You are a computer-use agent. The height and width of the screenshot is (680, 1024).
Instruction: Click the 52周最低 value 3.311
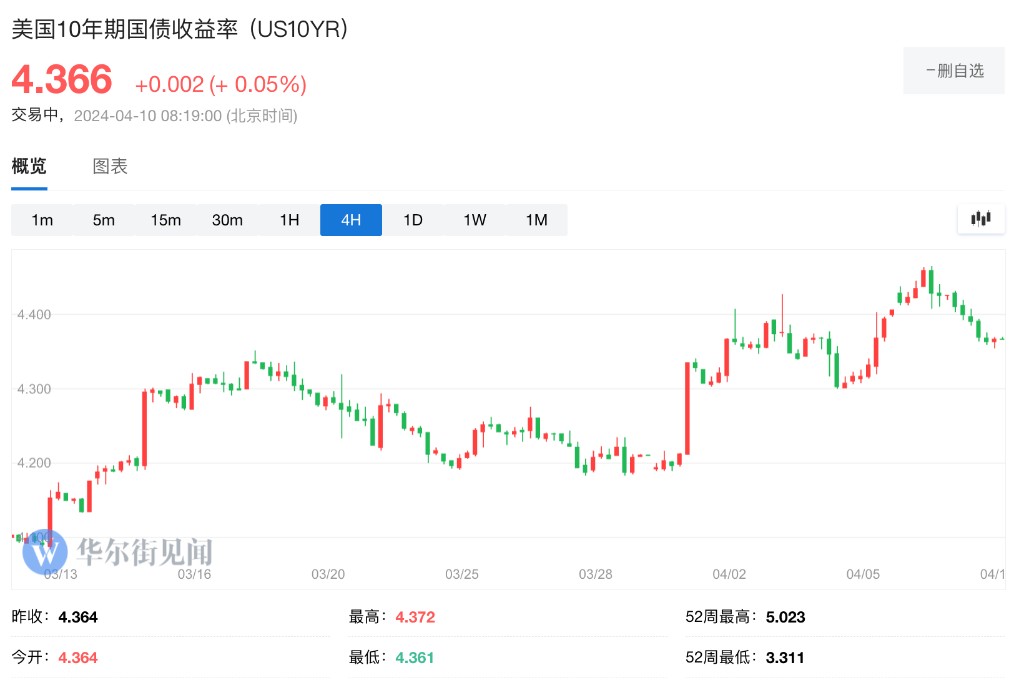click(x=785, y=658)
